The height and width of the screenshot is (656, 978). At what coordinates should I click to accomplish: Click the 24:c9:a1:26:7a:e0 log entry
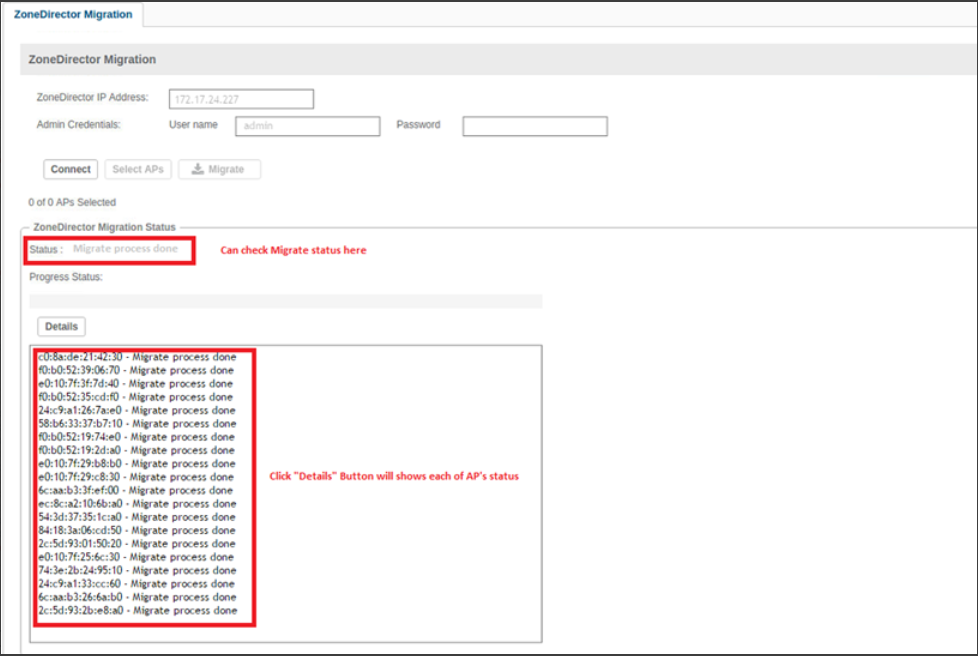(137, 410)
